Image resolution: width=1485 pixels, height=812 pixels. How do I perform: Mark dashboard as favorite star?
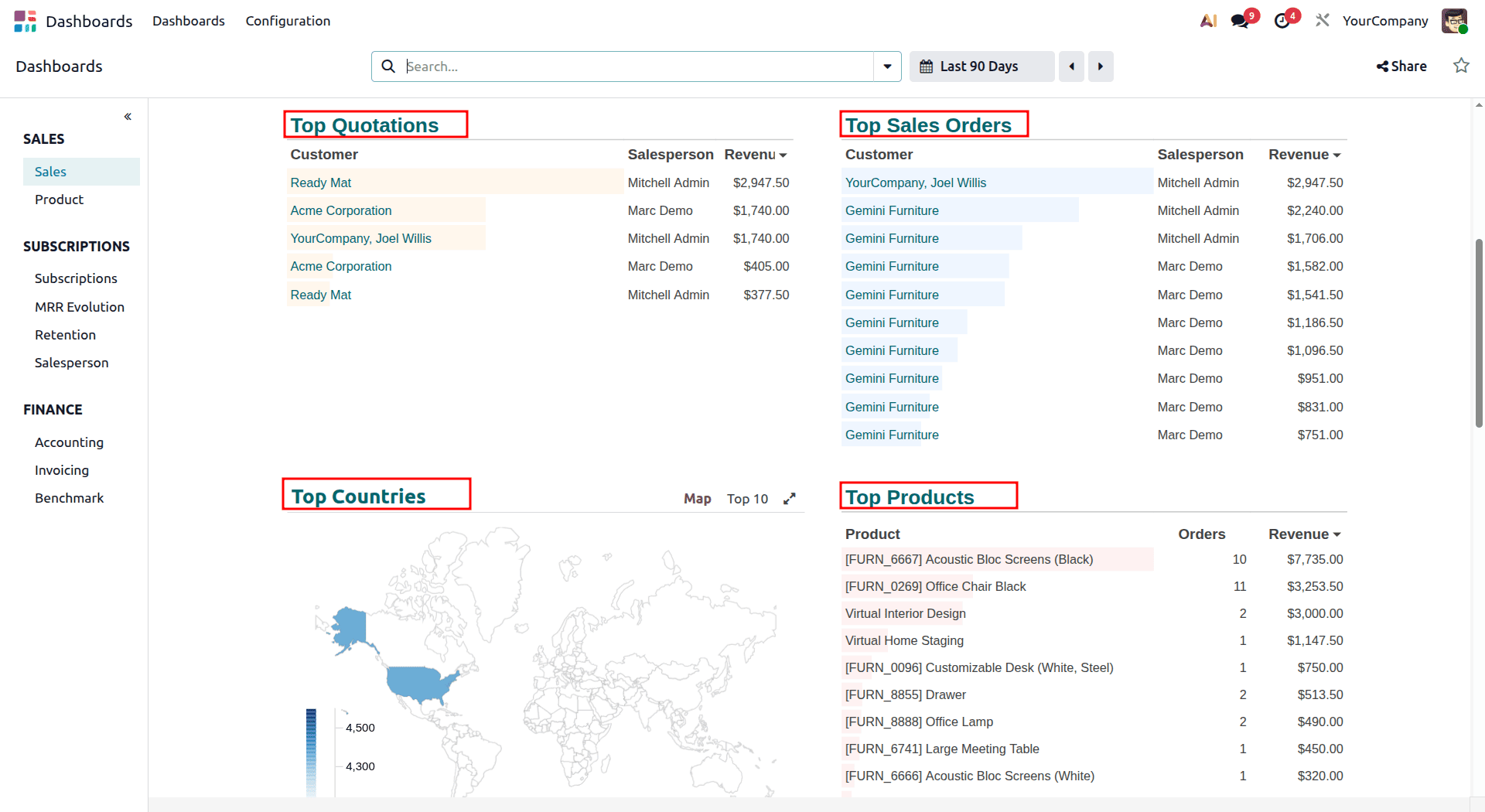coord(1461,66)
